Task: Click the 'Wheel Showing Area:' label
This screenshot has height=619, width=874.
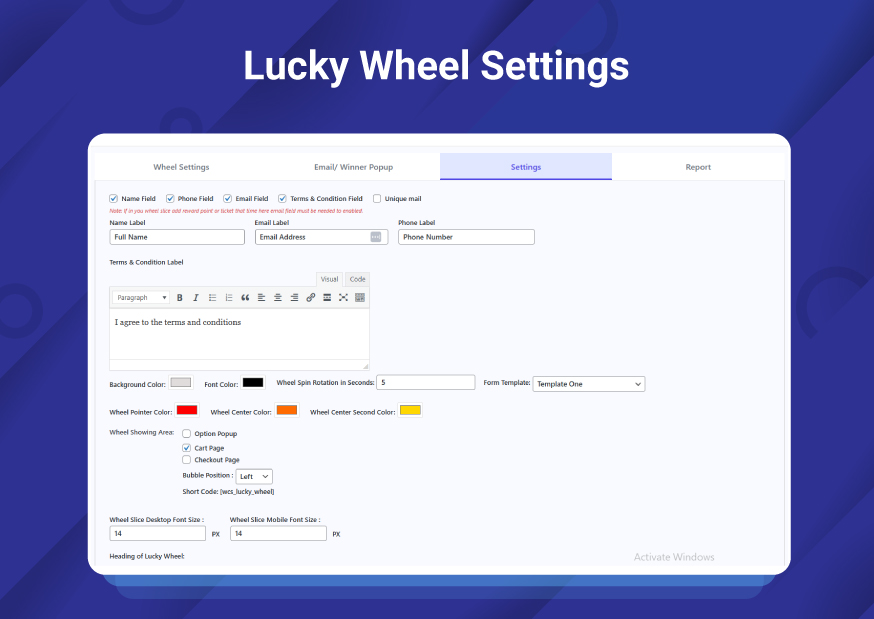Action: (142, 432)
